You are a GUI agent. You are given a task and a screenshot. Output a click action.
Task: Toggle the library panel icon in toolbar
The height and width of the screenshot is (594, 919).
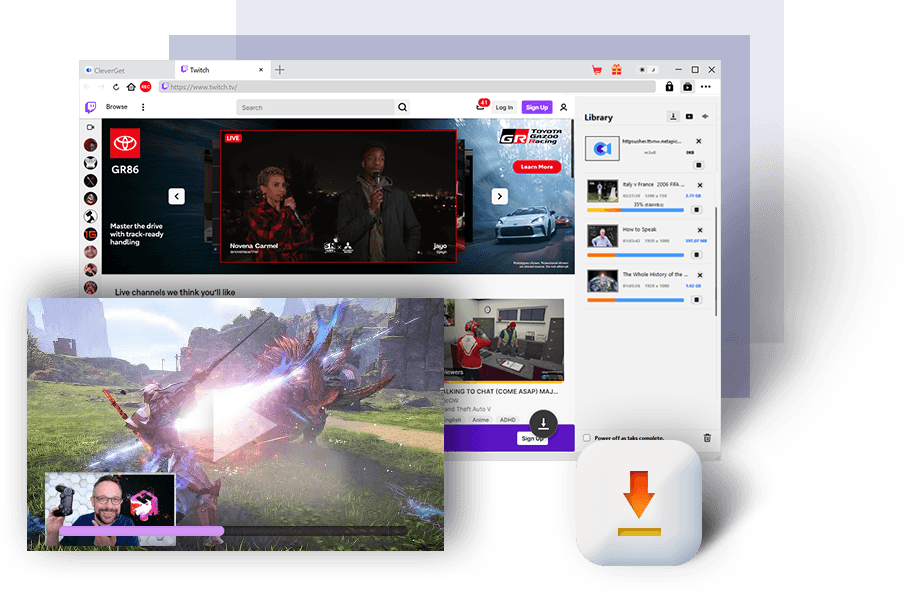pyautogui.click(x=687, y=87)
